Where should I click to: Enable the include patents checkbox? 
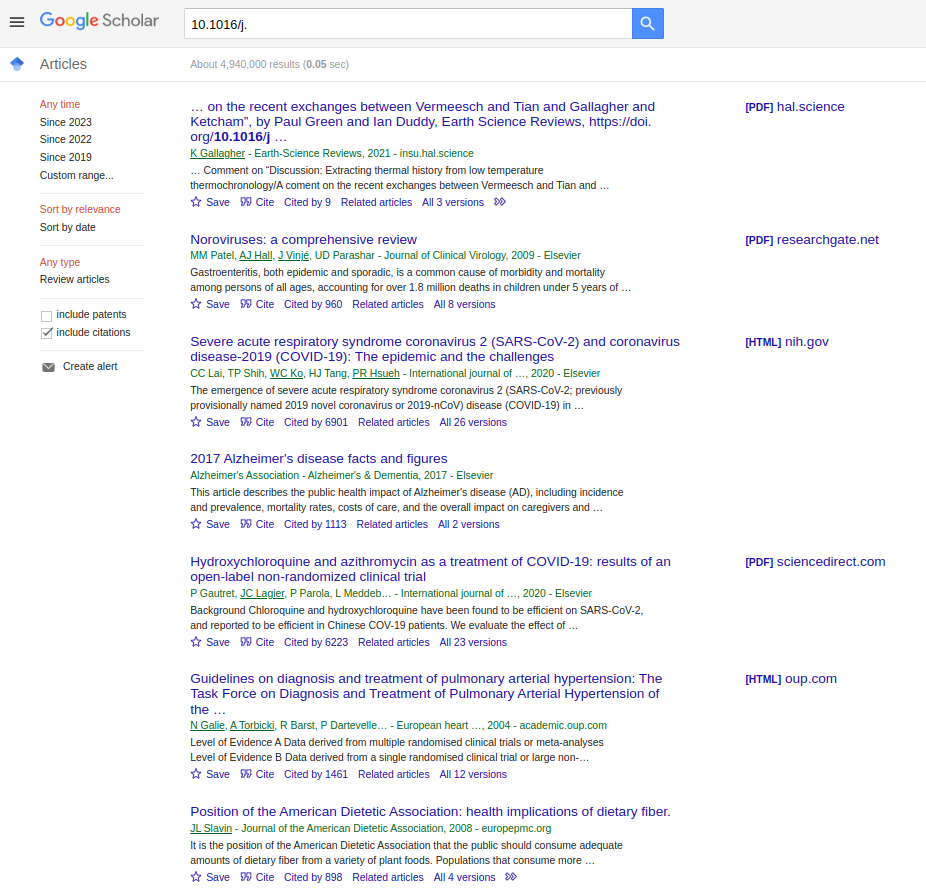46,315
